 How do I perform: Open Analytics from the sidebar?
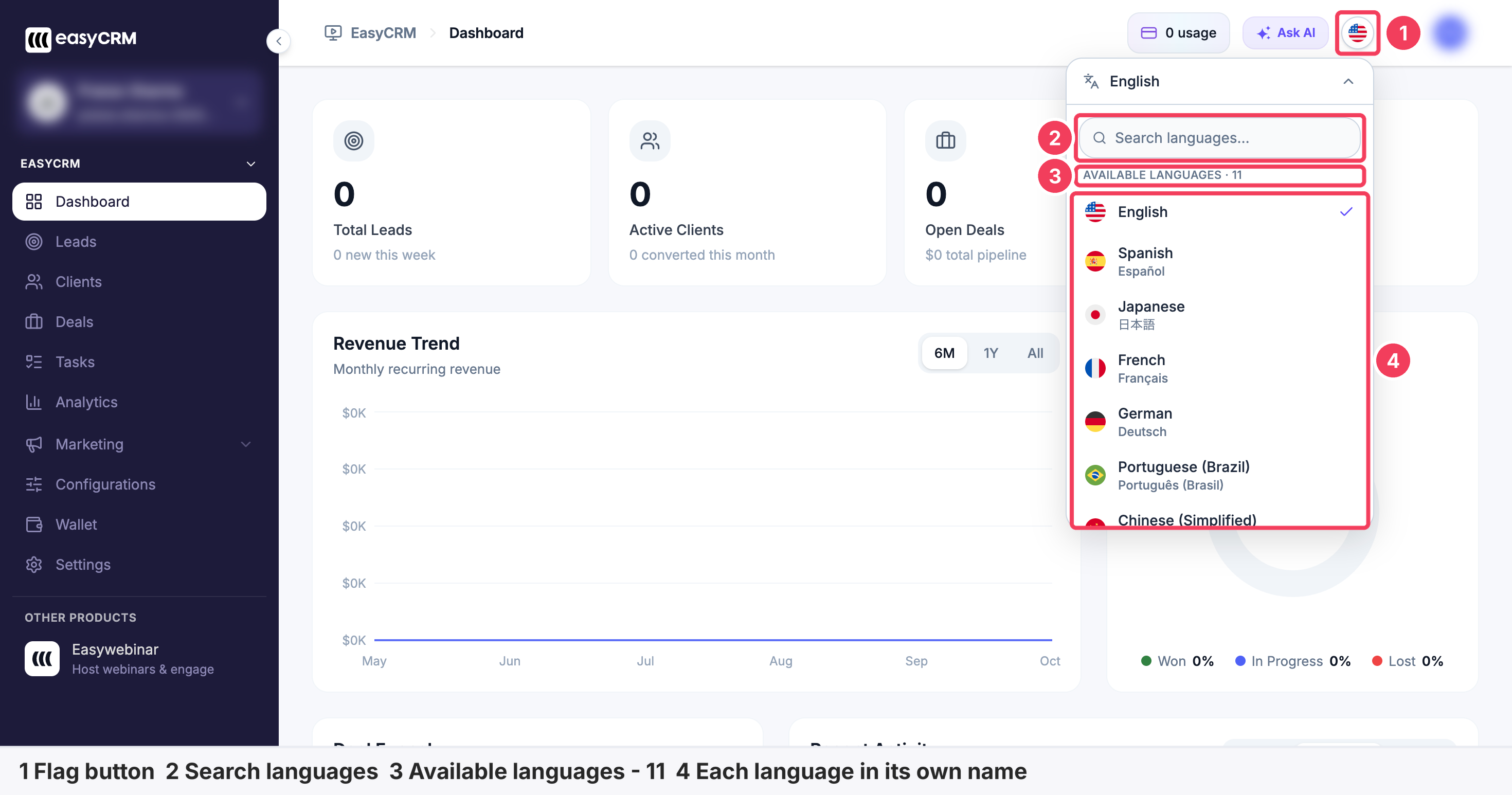coord(139,402)
